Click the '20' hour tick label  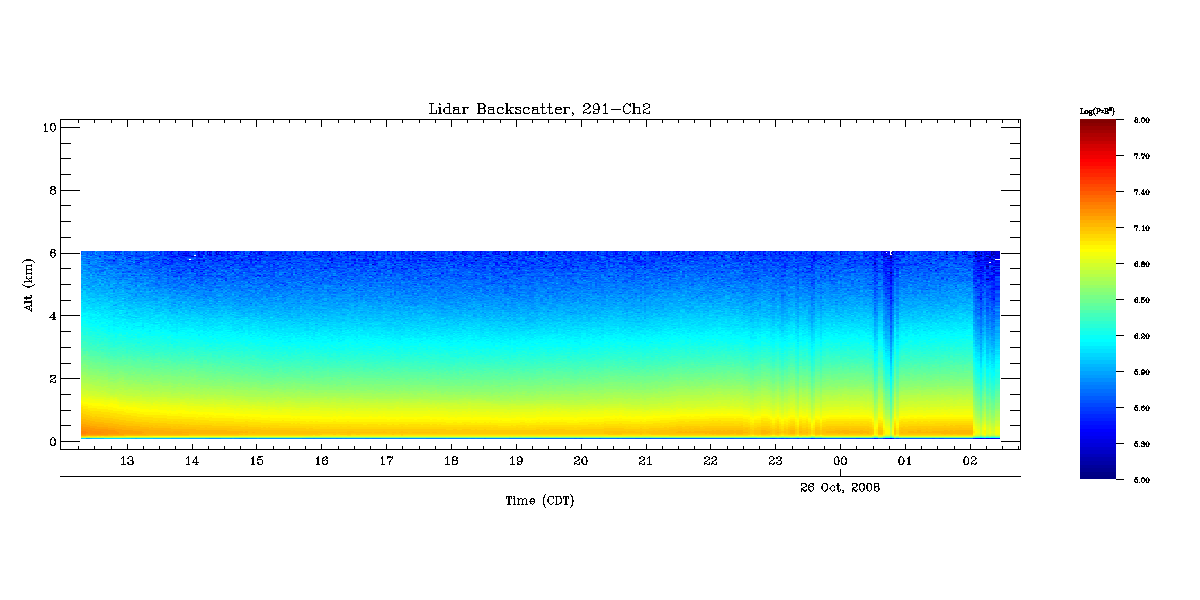pos(581,461)
